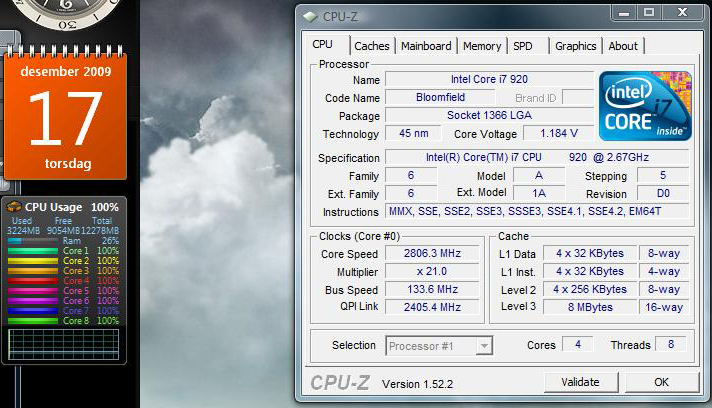Click the Name field Intel Core i7 920
This screenshot has height=408, width=712.
coord(489,79)
